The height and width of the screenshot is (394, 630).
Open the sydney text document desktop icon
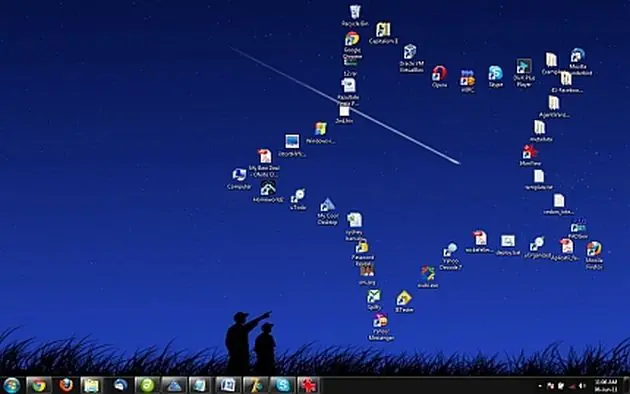coord(355,220)
